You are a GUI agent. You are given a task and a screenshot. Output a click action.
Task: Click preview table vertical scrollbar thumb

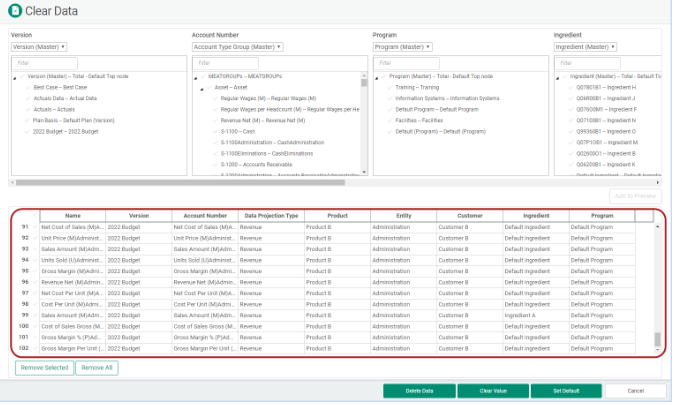coord(657,339)
